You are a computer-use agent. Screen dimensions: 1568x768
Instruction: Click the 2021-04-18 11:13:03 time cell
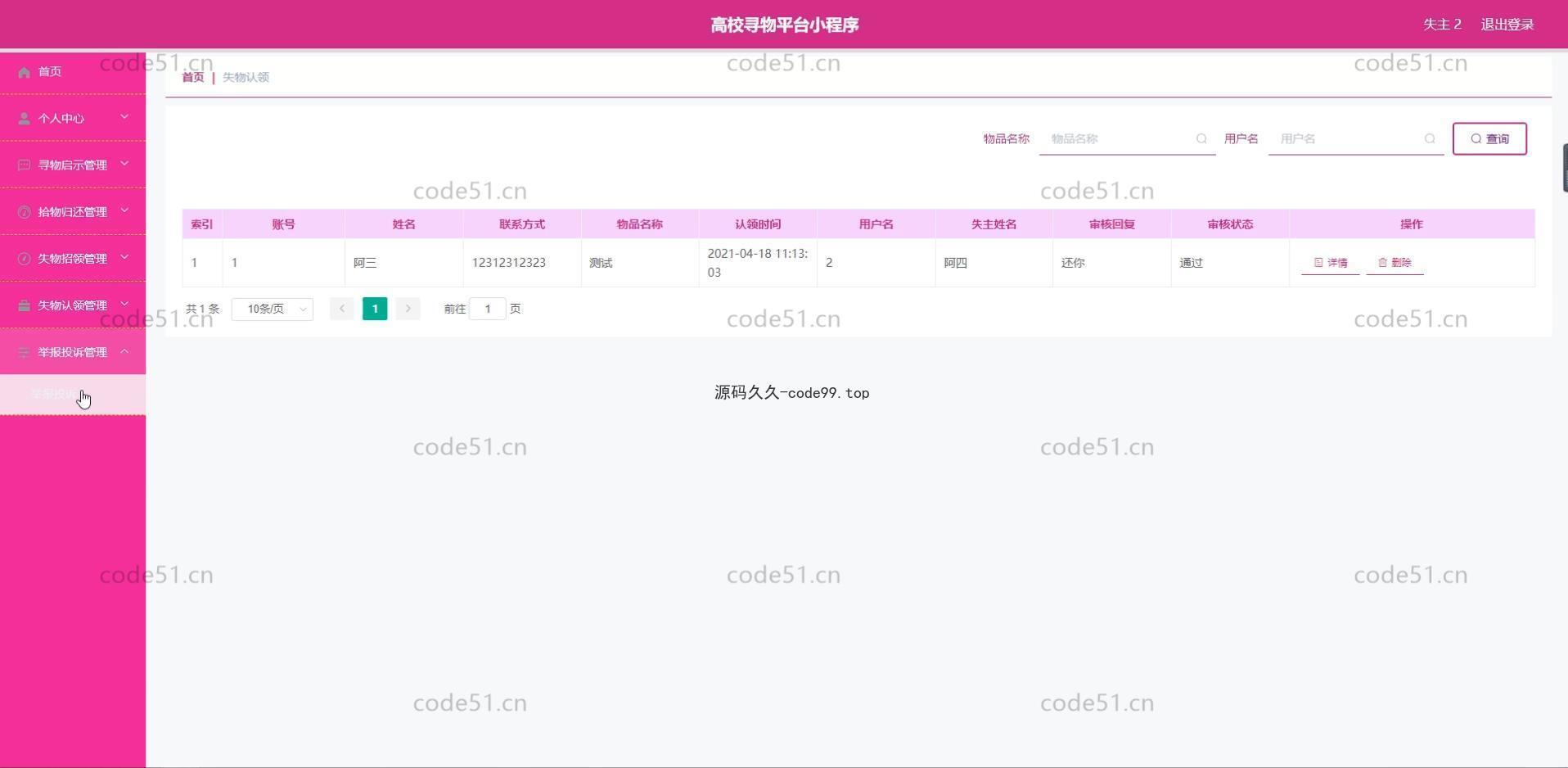pos(758,263)
